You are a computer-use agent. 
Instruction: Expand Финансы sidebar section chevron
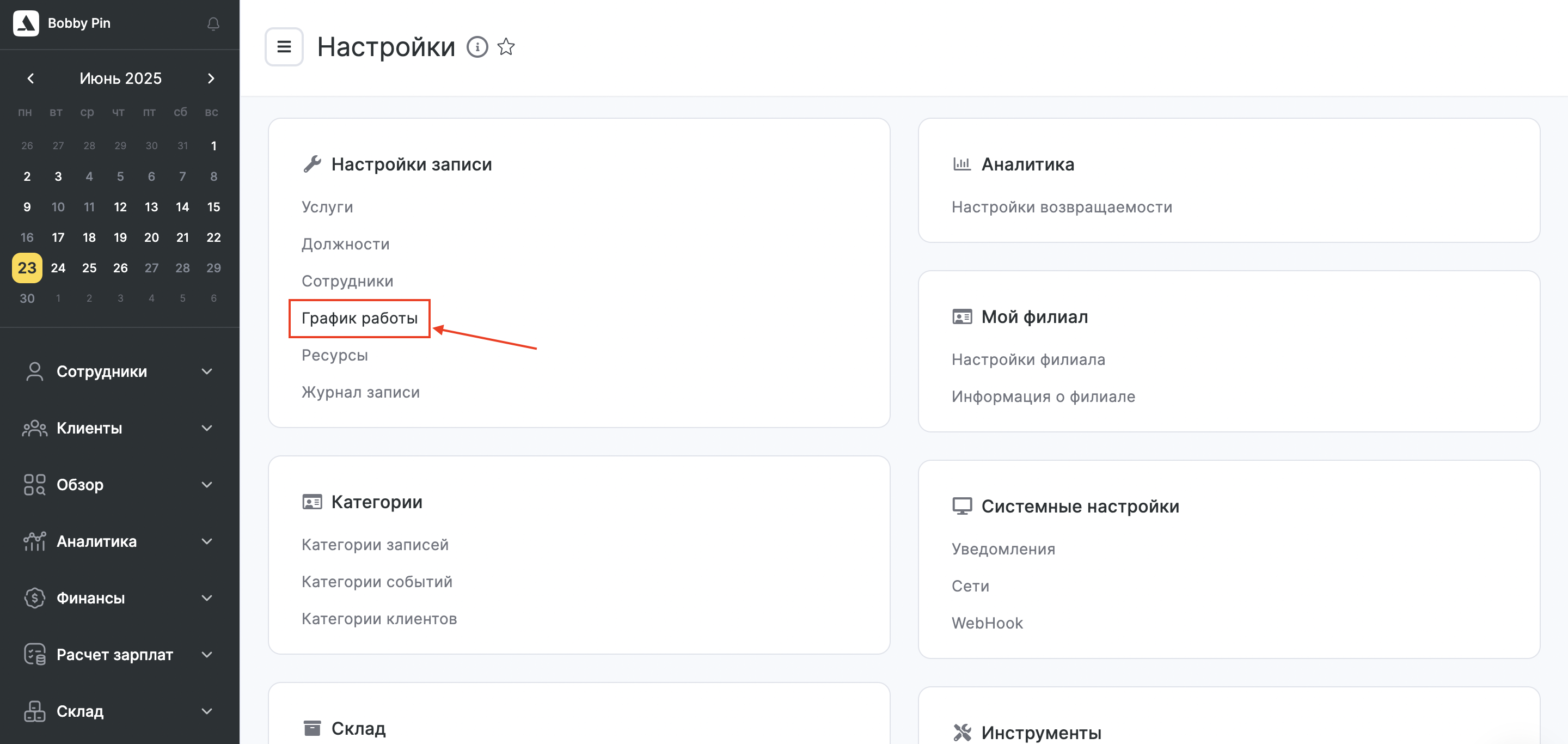tap(207, 598)
